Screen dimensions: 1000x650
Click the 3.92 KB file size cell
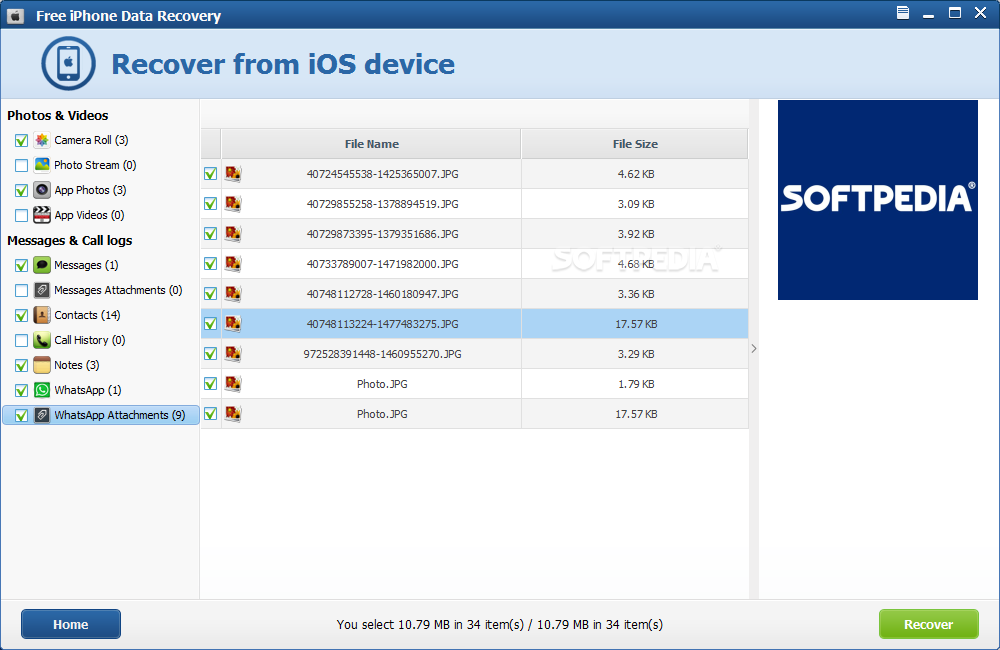[x=635, y=233]
